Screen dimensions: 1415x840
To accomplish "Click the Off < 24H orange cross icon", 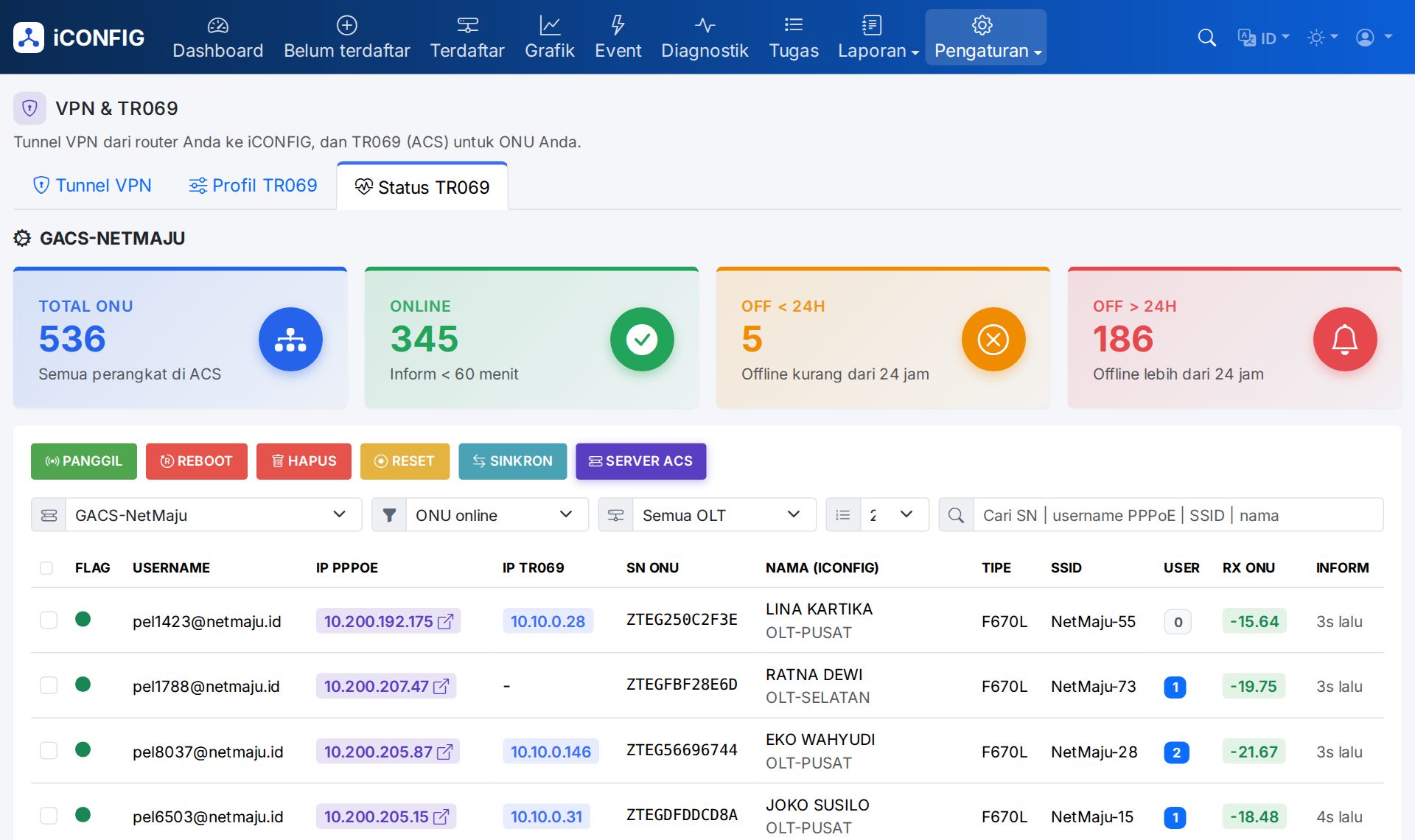I will coord(993,339).
